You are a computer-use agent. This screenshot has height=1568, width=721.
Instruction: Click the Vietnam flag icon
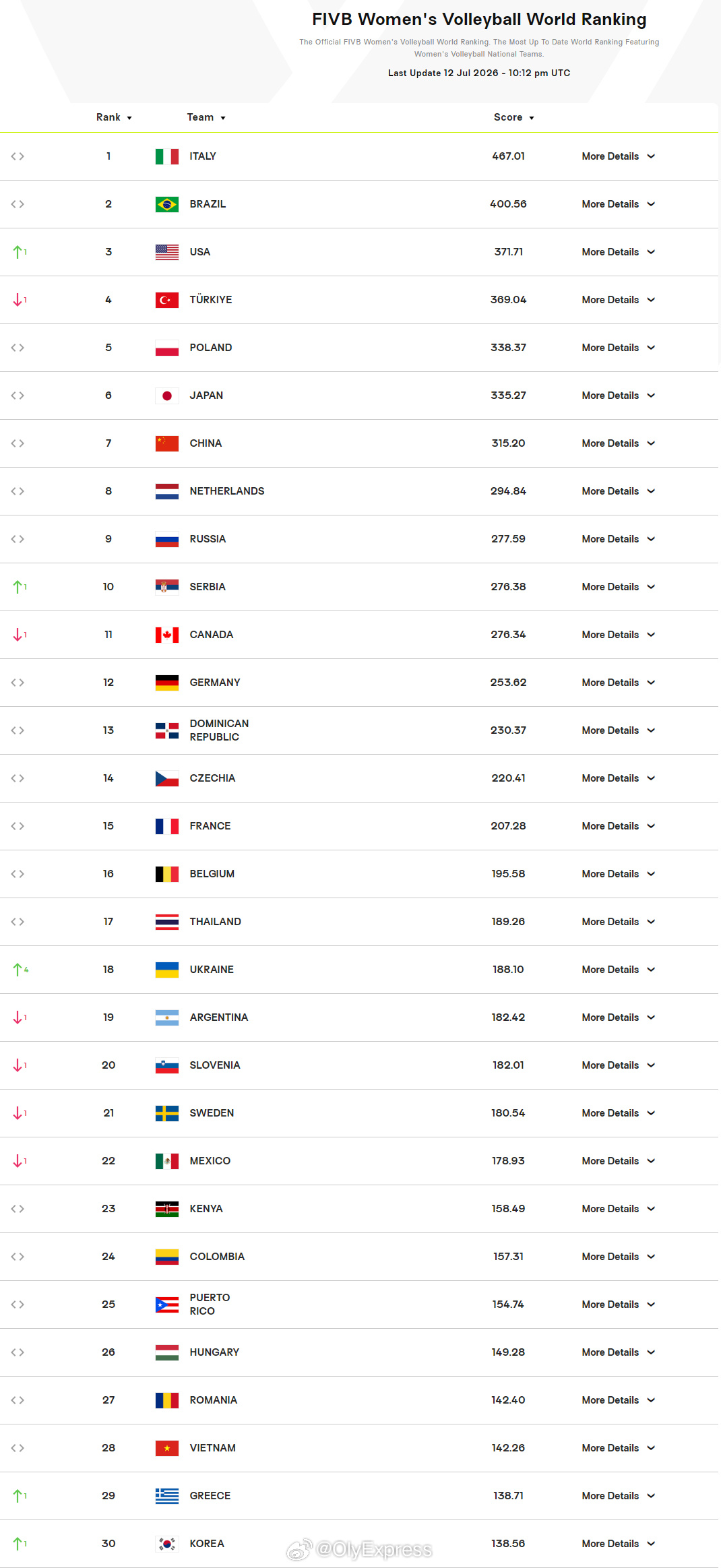coord(167,1448)
